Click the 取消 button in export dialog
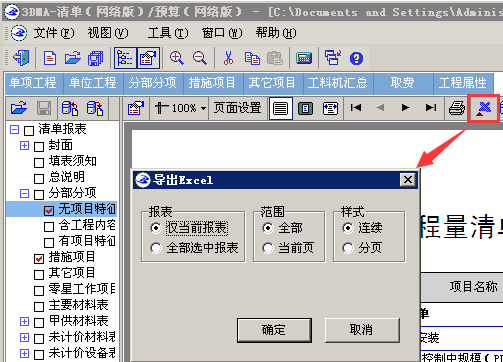This screenshot has width=503, height=362. point(362,330)
